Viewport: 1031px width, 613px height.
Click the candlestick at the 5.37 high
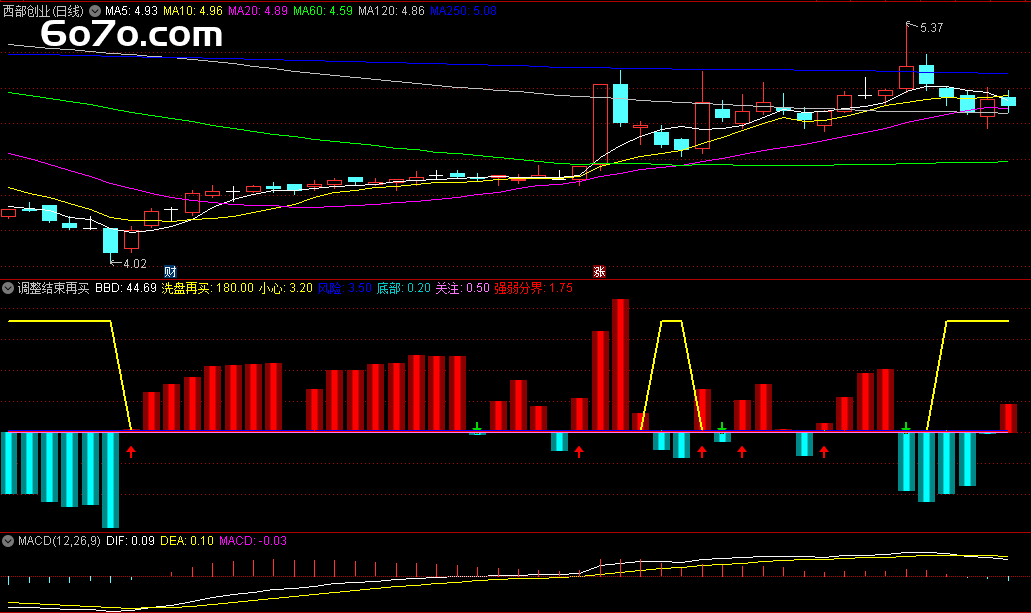coord(906,77)
